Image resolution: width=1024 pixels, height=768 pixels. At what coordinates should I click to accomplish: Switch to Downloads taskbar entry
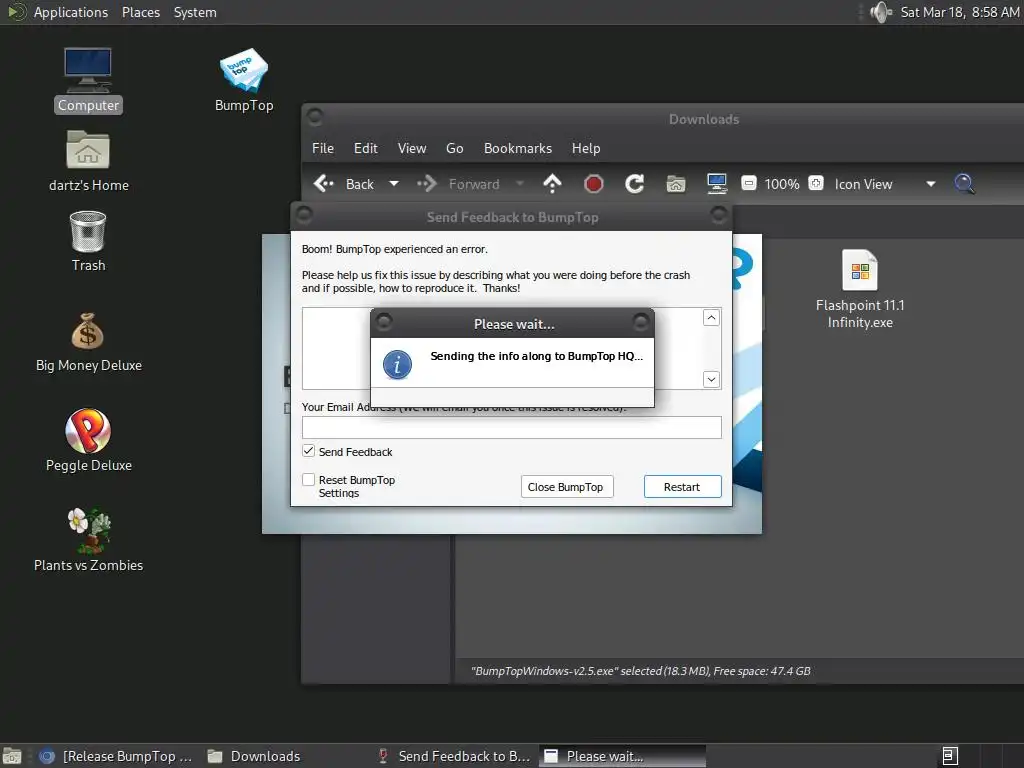coord(254,756)
